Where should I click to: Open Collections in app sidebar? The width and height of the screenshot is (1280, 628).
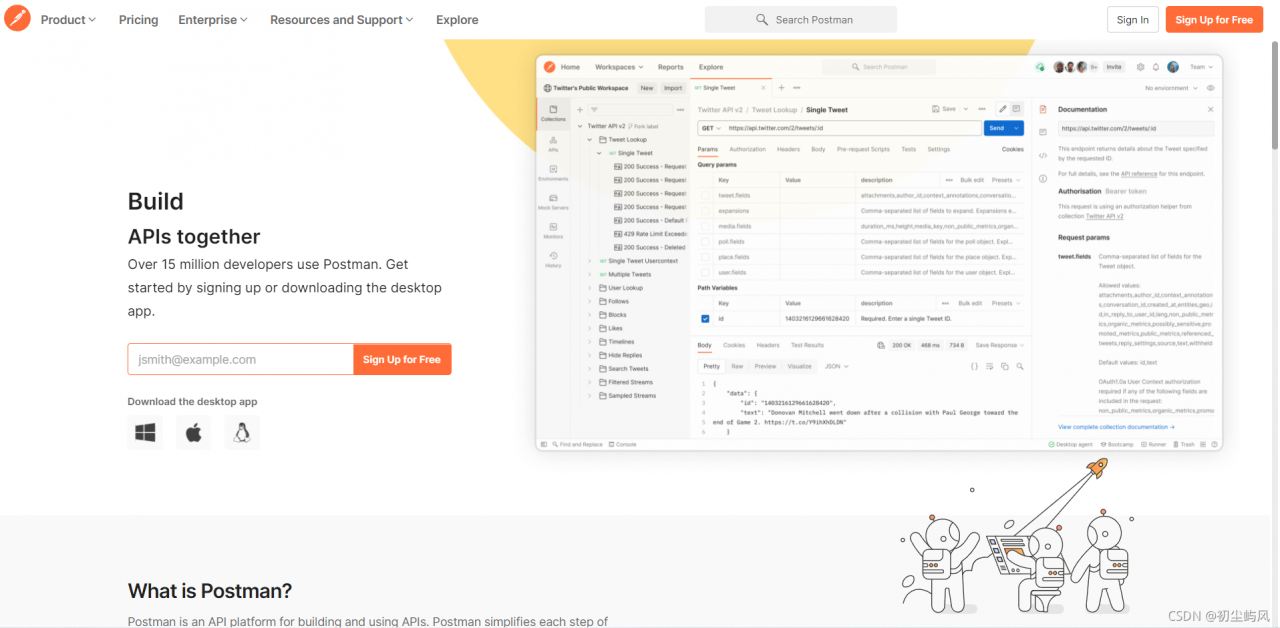tap(553, 113)
